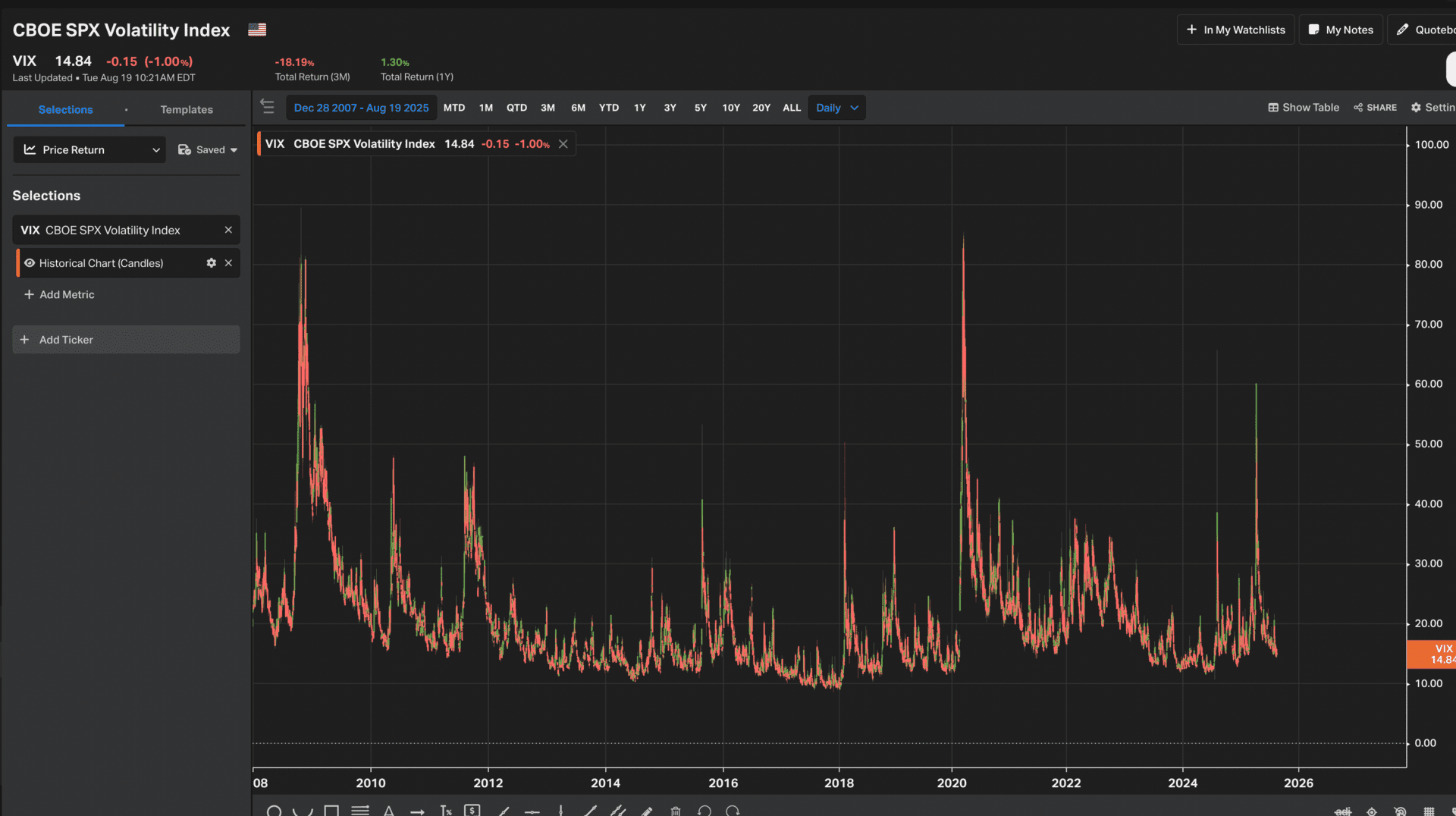Click the Show Table button
This screenshot has height=816, width=1456.
(1304, 108)
